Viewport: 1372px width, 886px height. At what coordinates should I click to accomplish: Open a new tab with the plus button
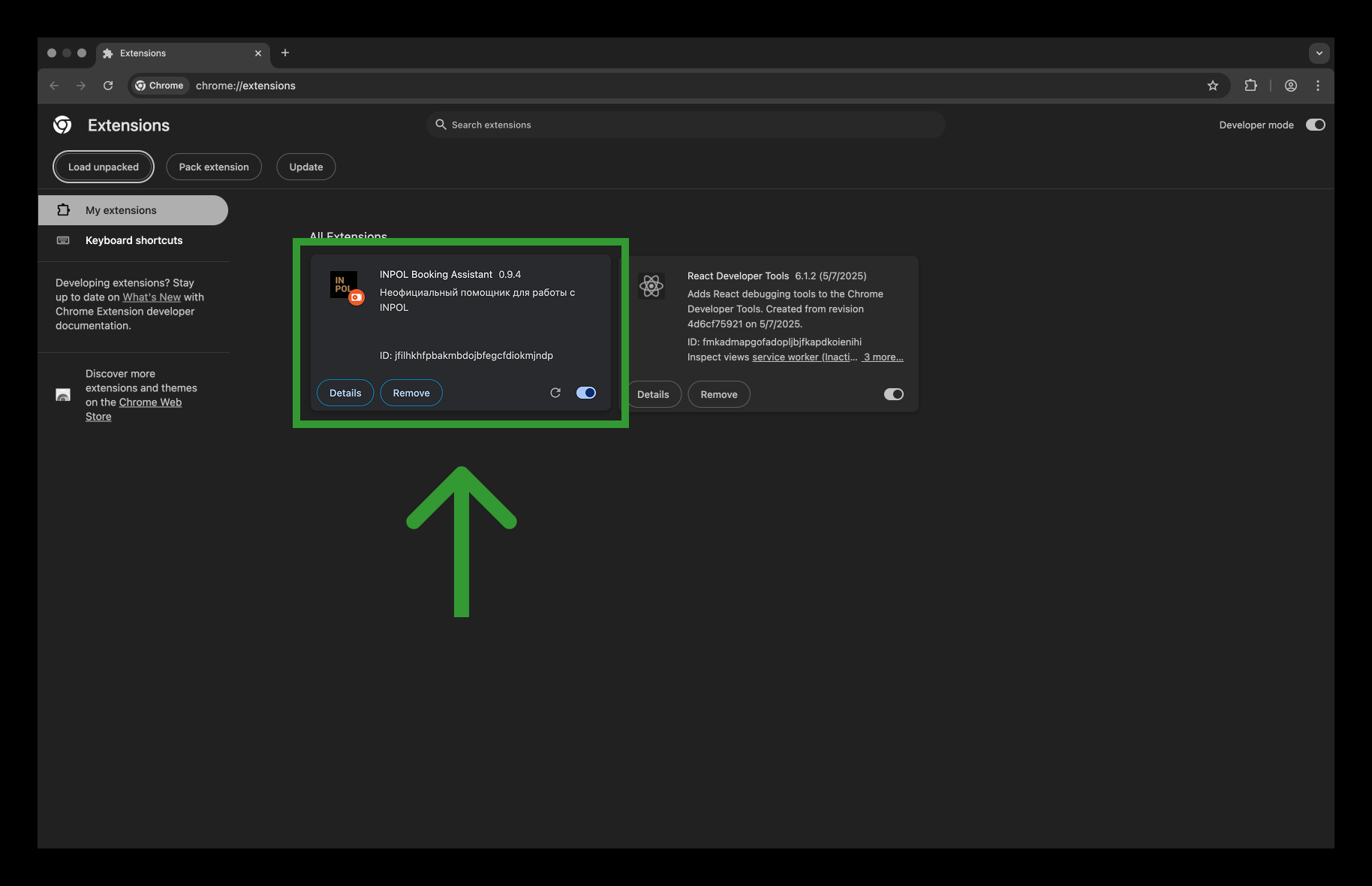point(285,53)
